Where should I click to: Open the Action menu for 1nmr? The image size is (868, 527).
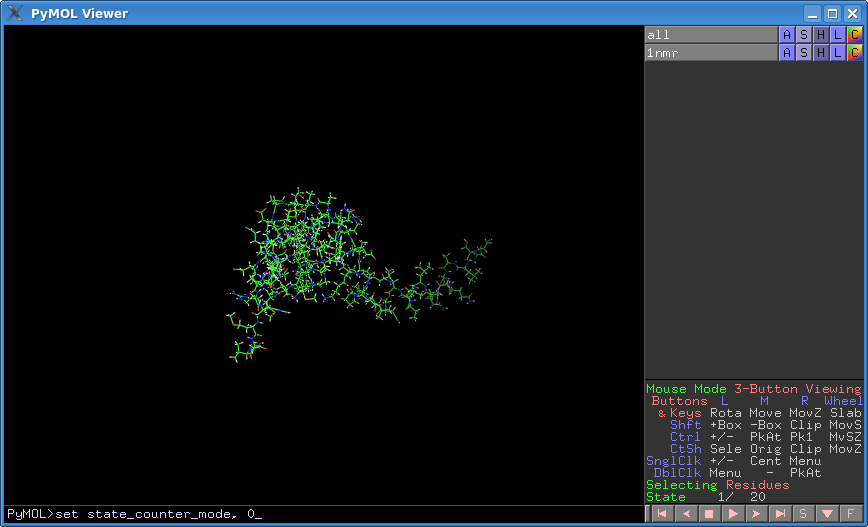click(787, 52)
